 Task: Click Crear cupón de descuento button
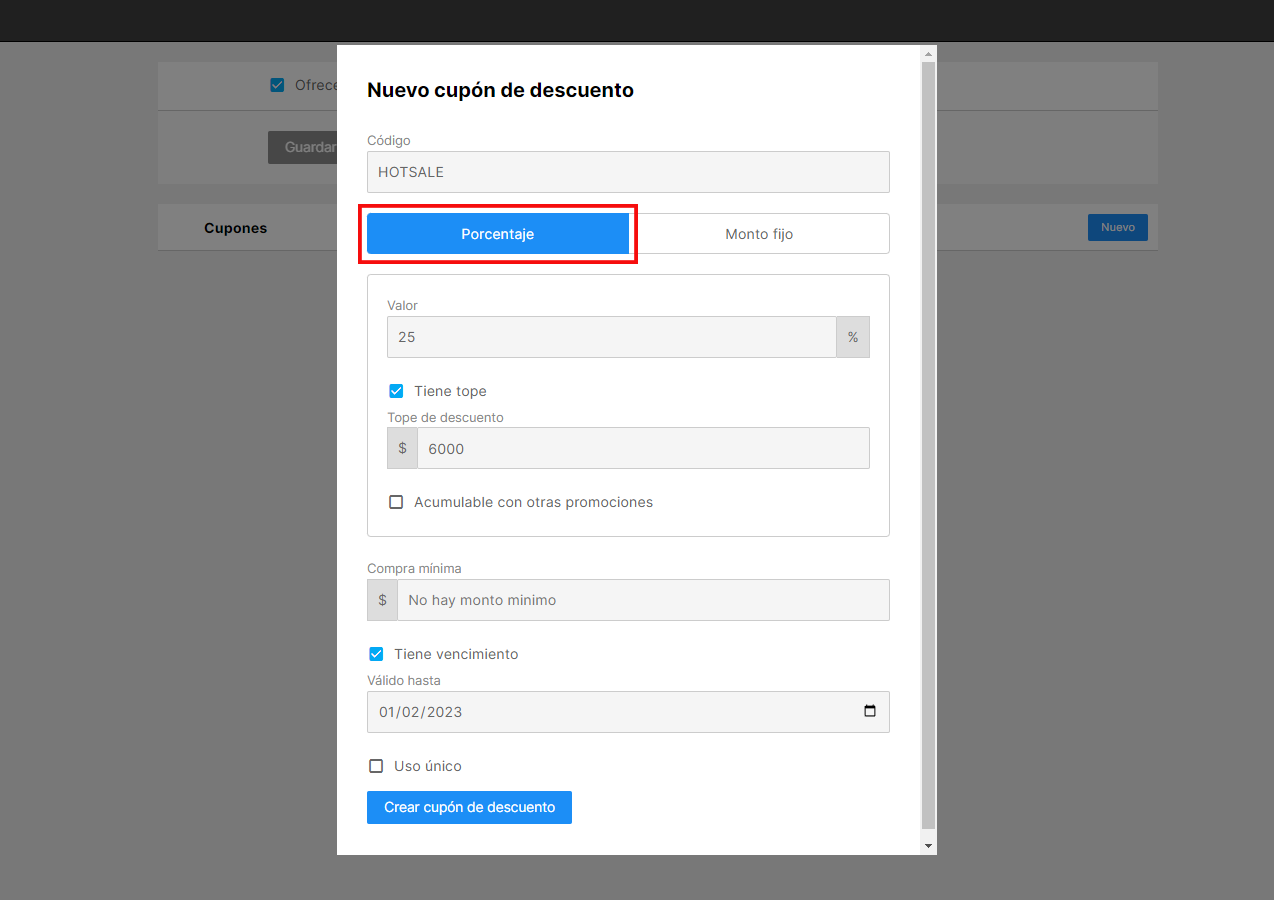coord(469,807)
